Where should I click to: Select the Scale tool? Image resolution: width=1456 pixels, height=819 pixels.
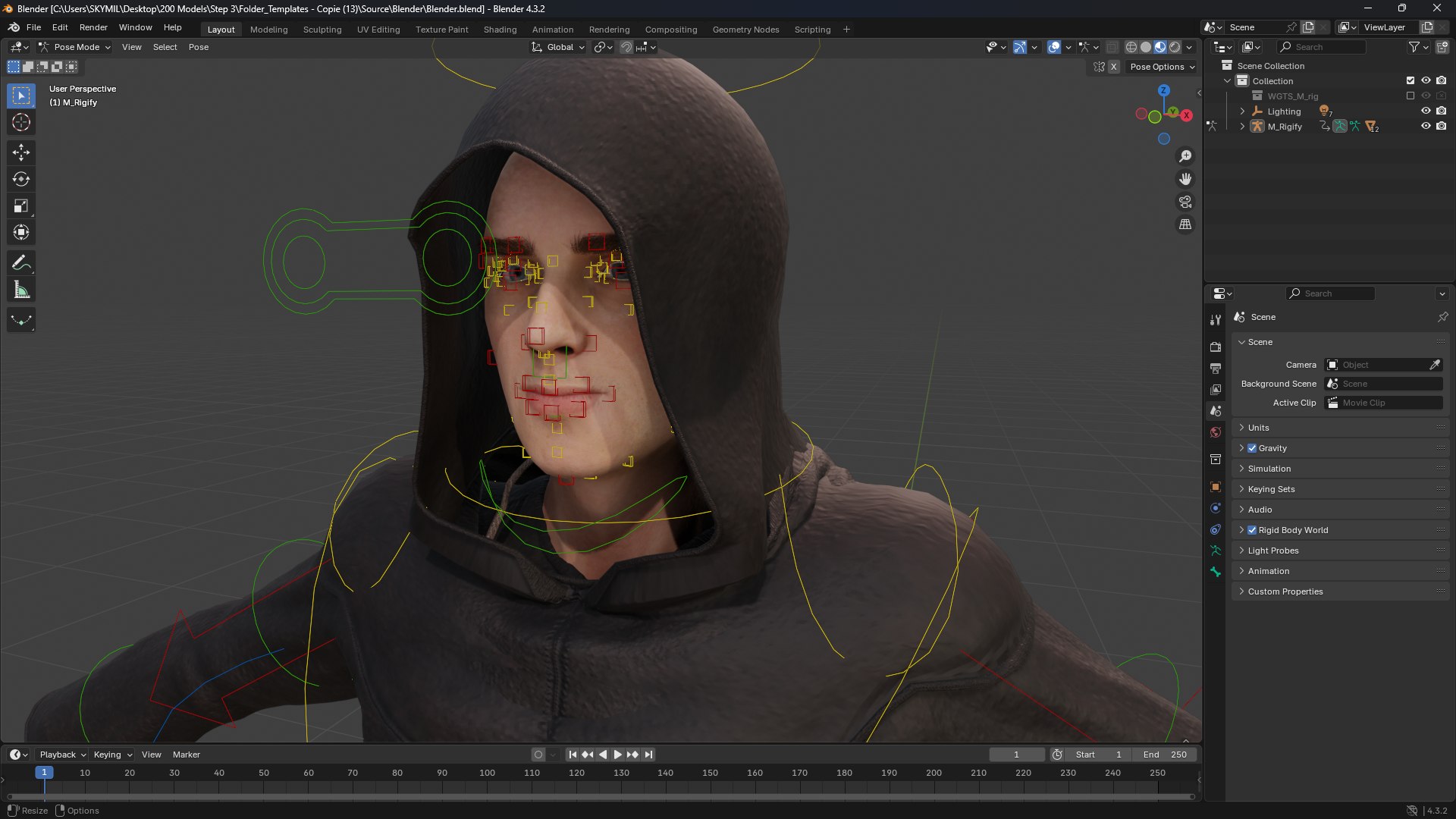point(21,206)
